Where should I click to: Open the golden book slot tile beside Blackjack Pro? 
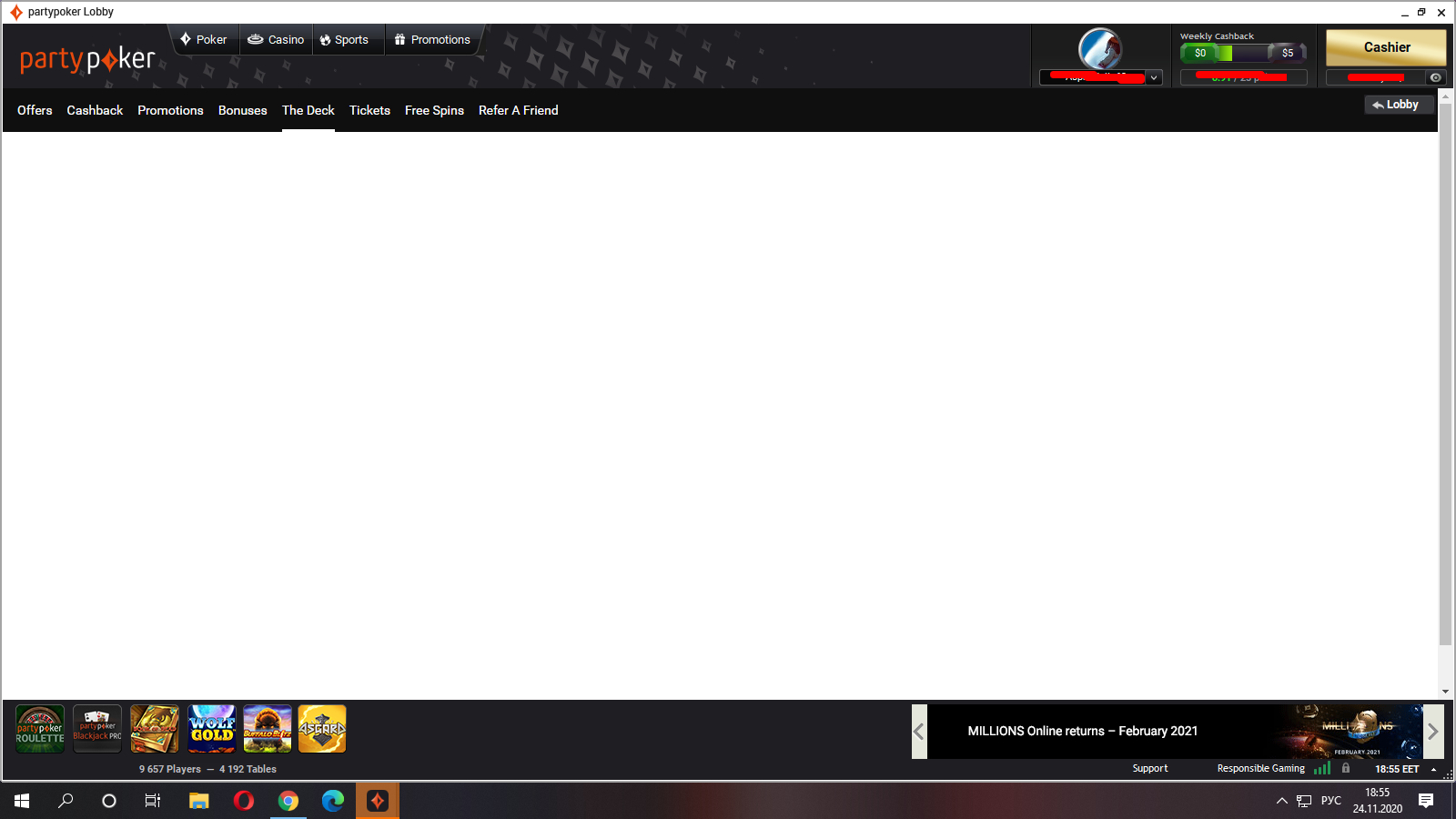click(155, 729)
